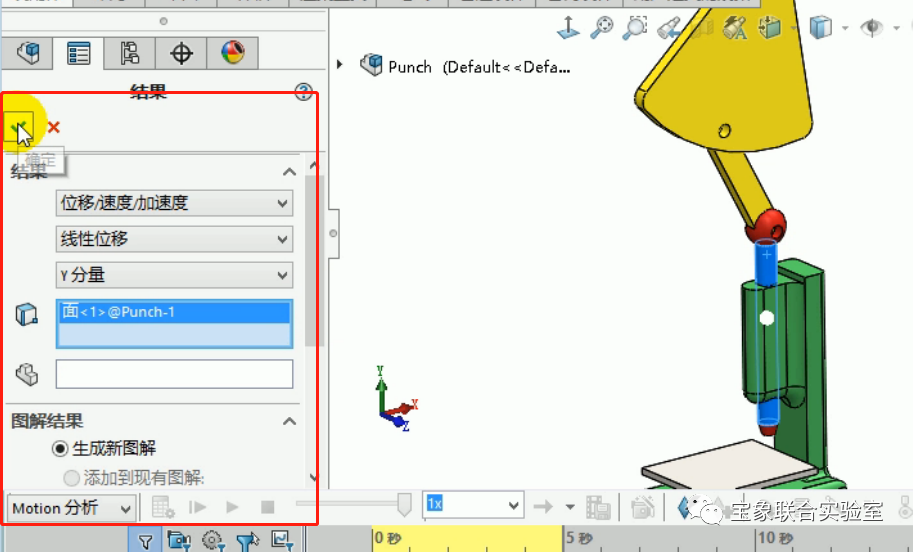Screen dimensions: 913x552
Task: Open the DisplayManager color ball tab
Action: pos(232,54)
